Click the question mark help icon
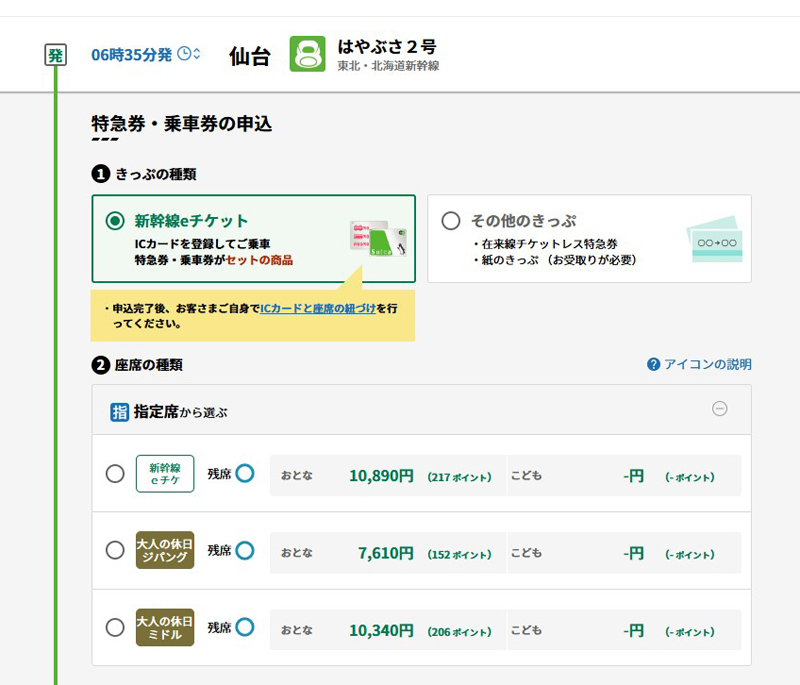Image resolution: width=800 pixels, height=685 pixels. coord(653,365)
